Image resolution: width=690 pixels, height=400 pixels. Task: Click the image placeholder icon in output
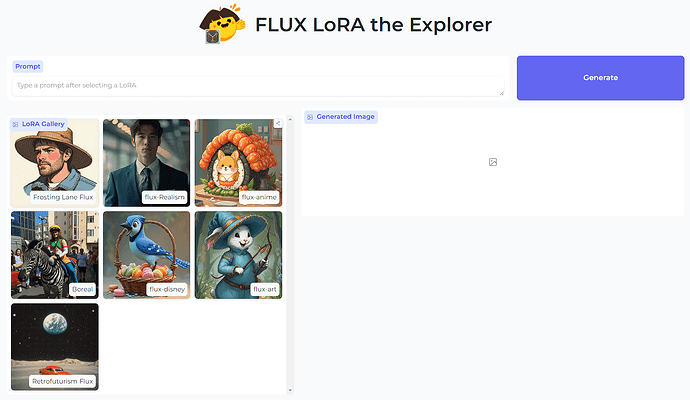[x=493, y=162]
